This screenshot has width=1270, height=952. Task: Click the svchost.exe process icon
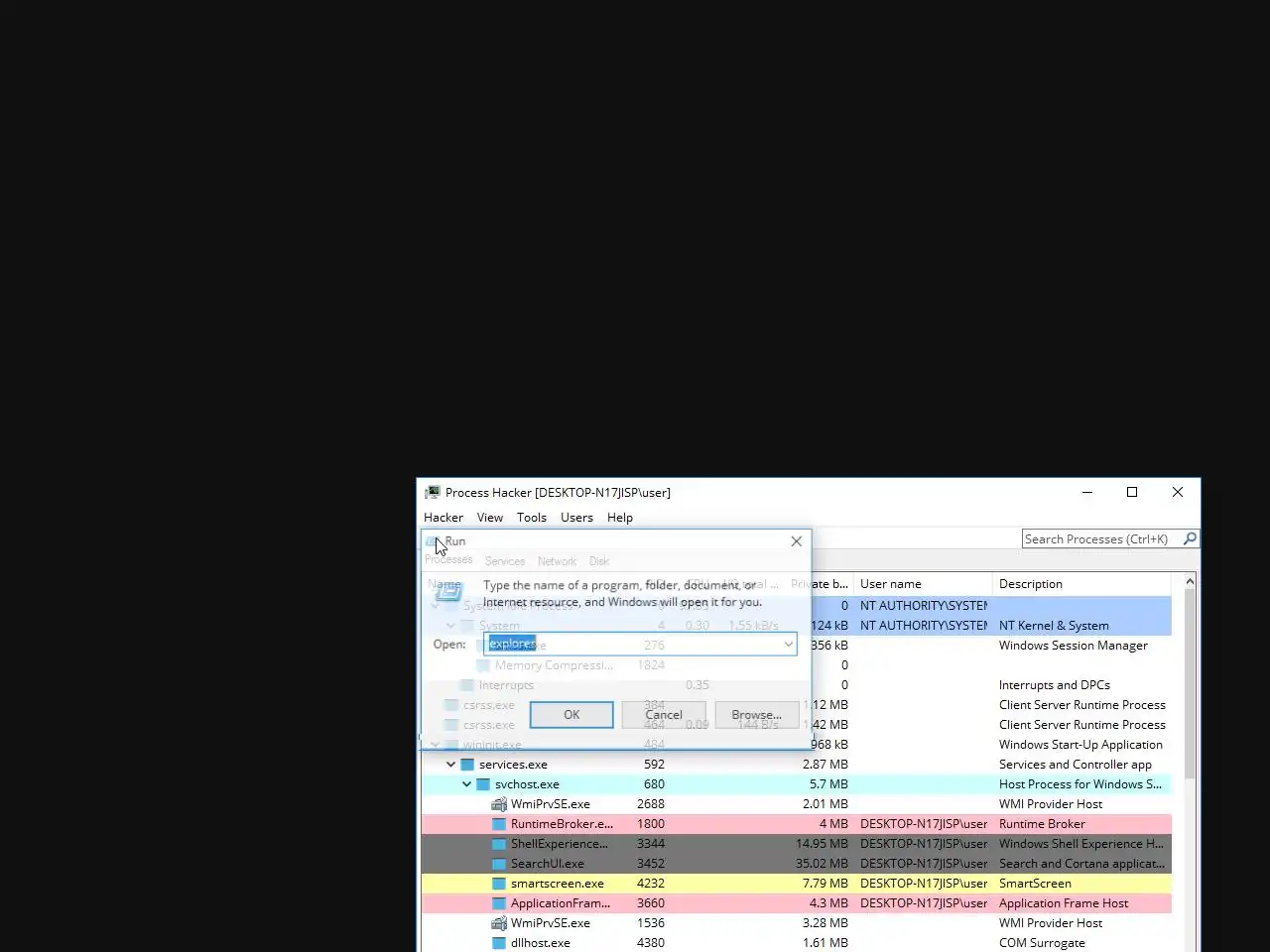point(483,784)
